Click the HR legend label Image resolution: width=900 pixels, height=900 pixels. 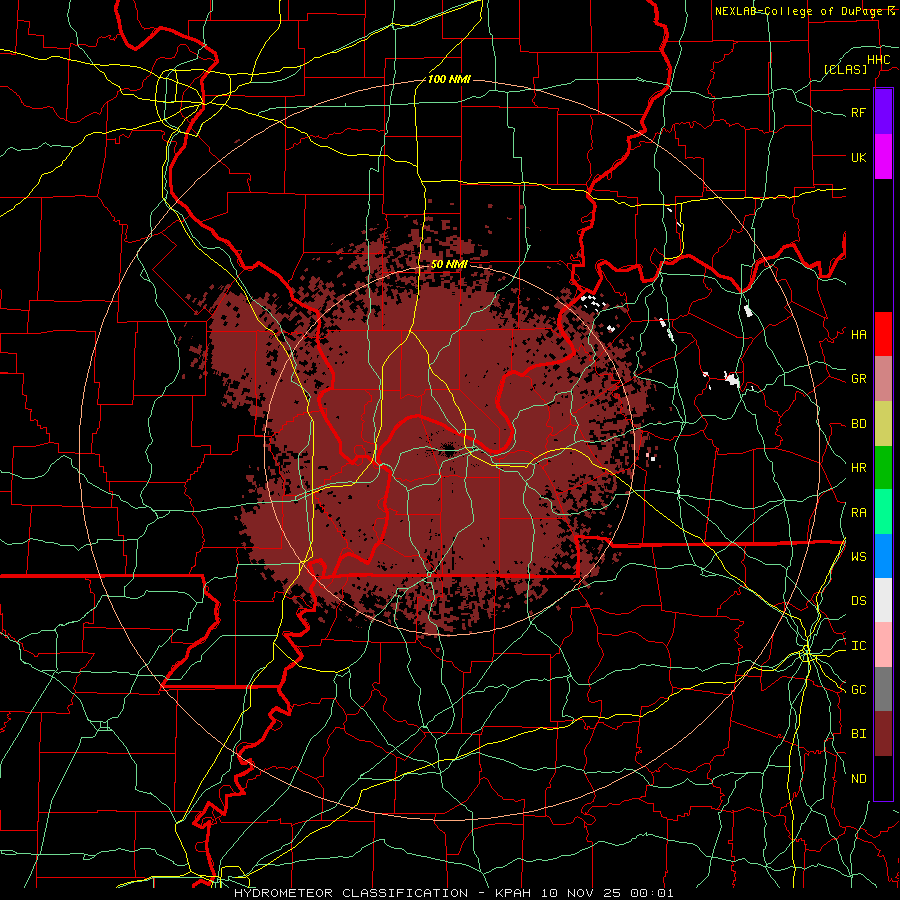coord(859,468)
